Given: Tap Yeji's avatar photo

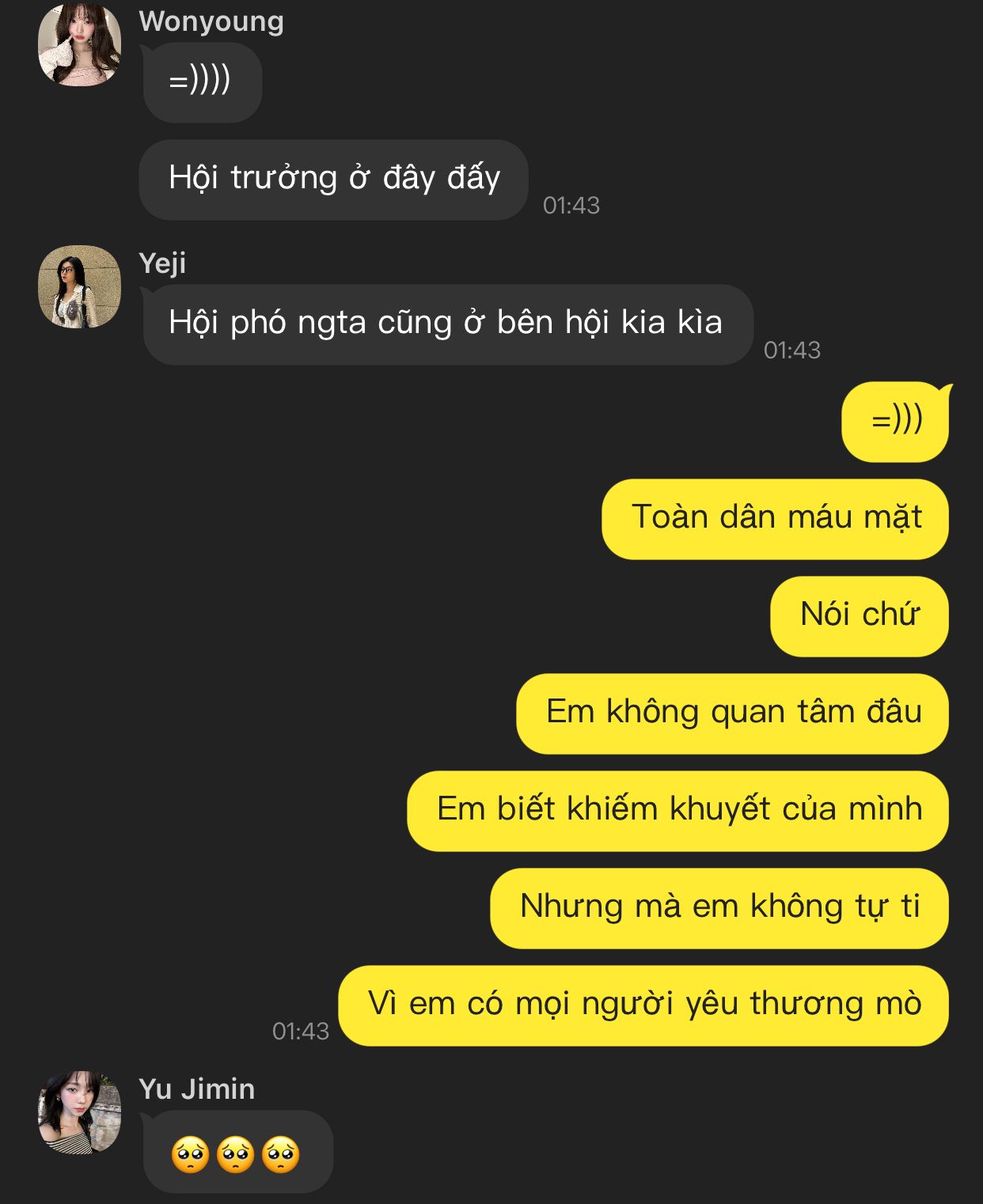Looking at the screenshot, I should (79, 286).
